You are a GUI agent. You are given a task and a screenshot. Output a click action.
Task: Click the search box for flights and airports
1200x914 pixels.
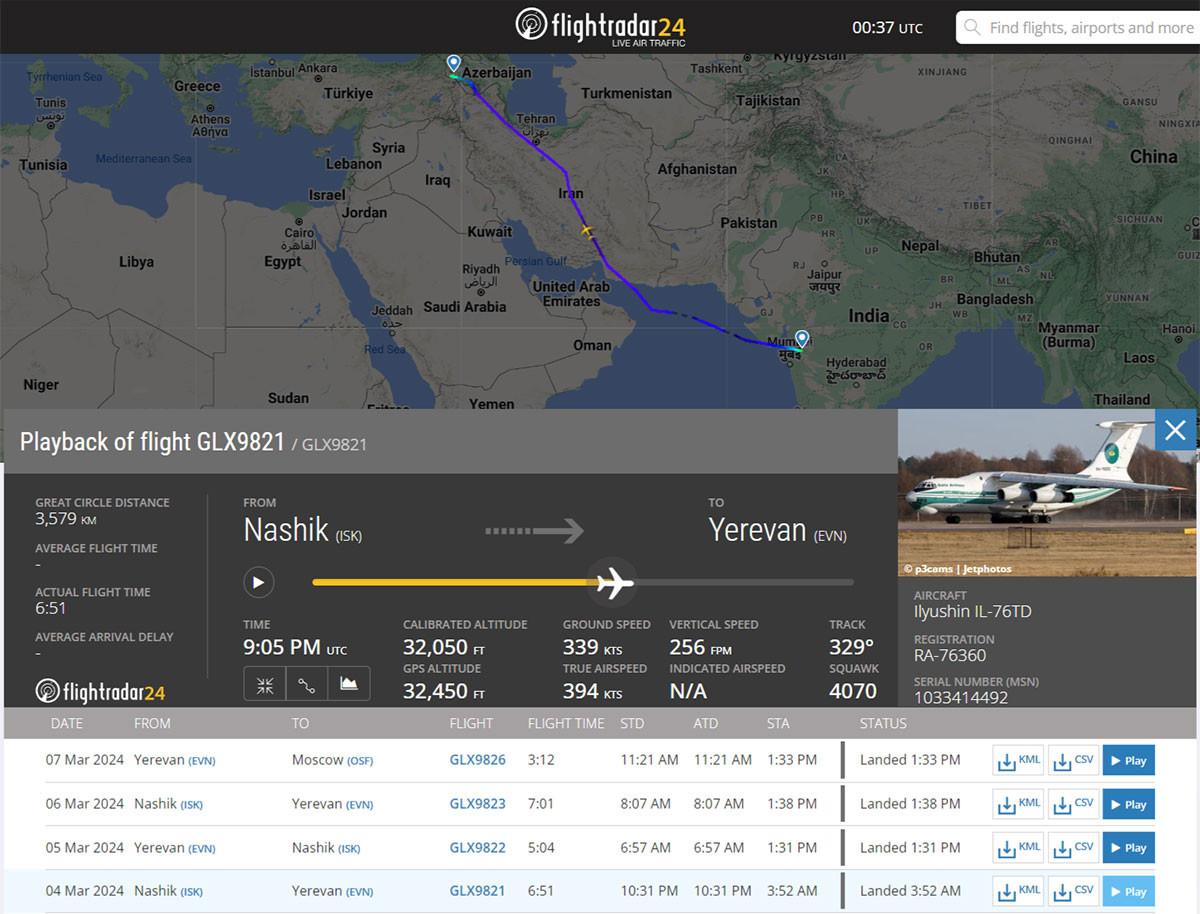1078,27
